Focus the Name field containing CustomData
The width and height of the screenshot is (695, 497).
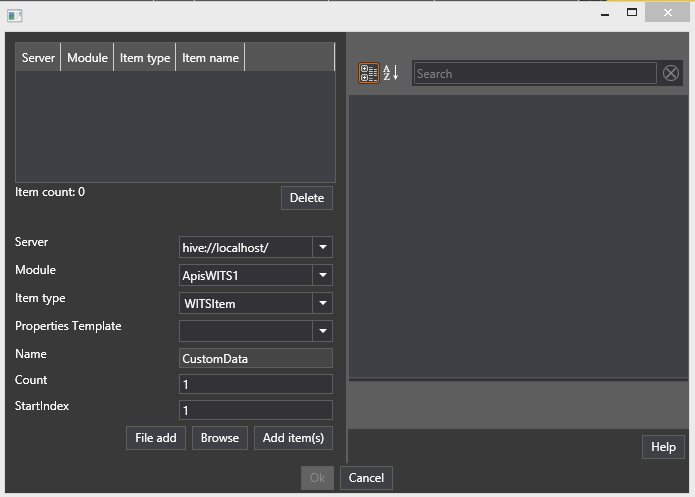[255, 358]
